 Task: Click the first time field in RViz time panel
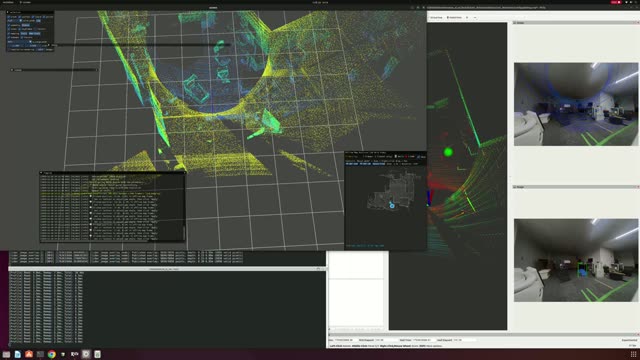click(x=345, y=340)
